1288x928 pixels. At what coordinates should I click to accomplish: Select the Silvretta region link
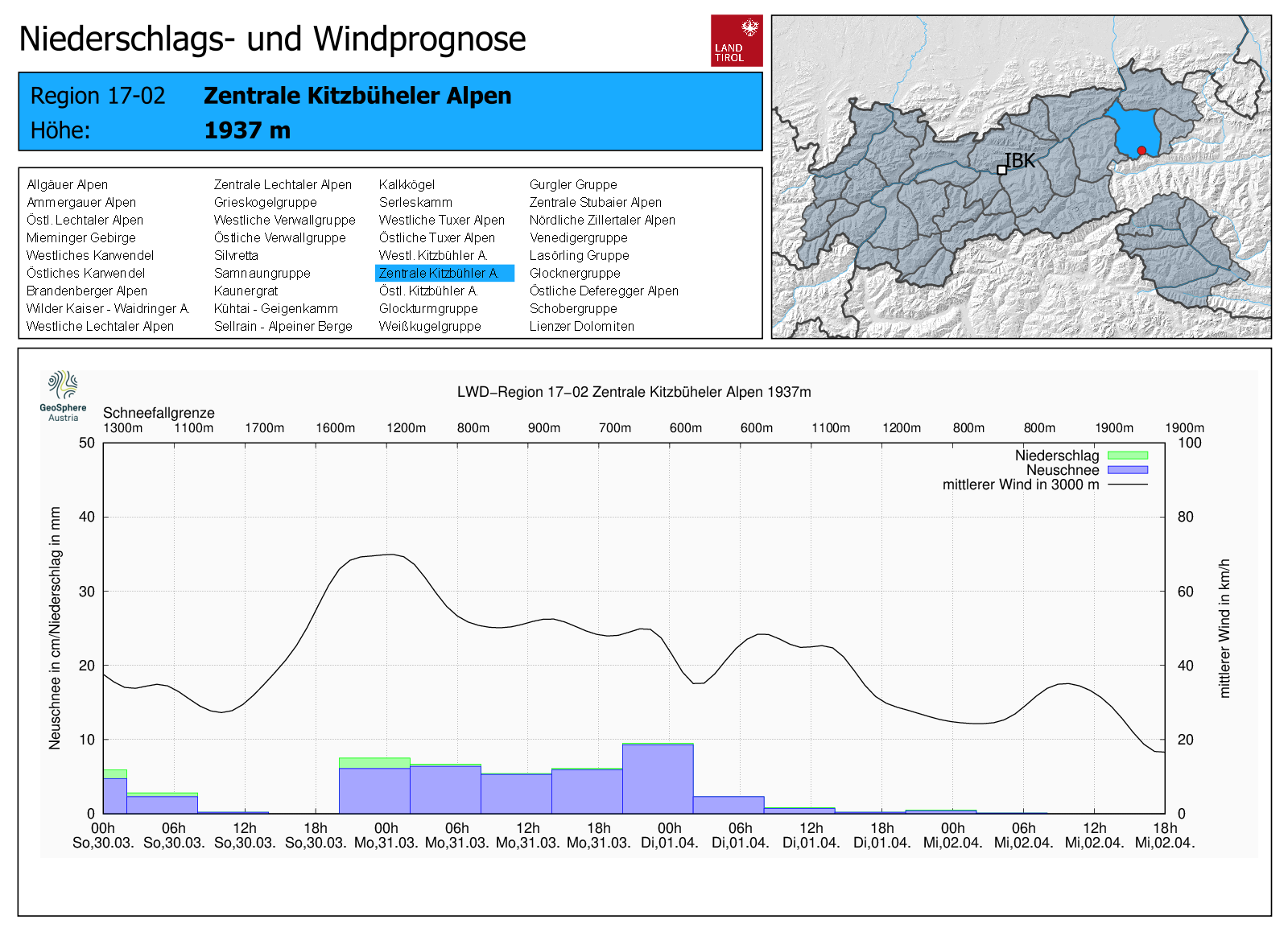236,256
